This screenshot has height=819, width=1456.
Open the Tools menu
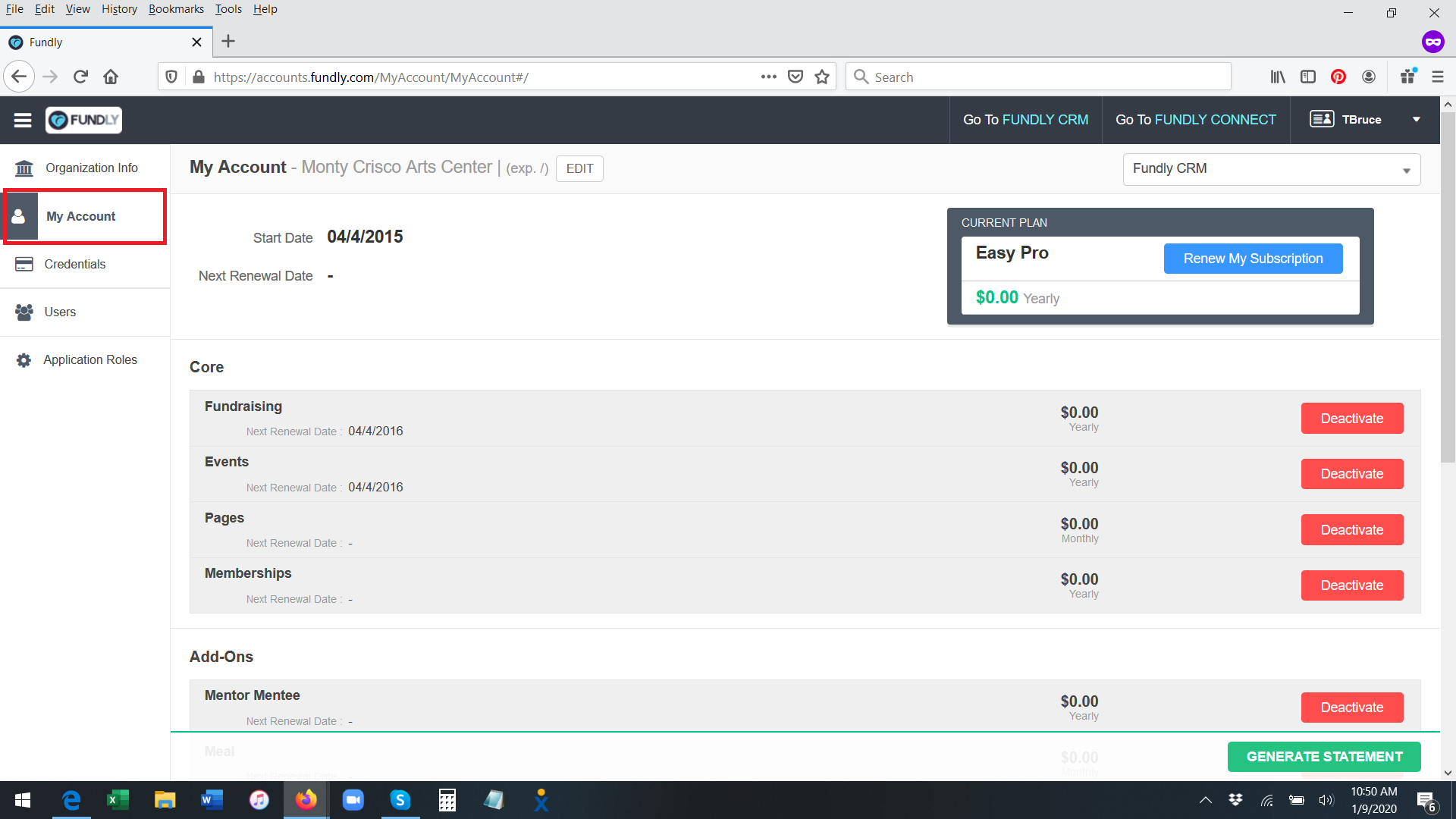click(x=228, y=9)
